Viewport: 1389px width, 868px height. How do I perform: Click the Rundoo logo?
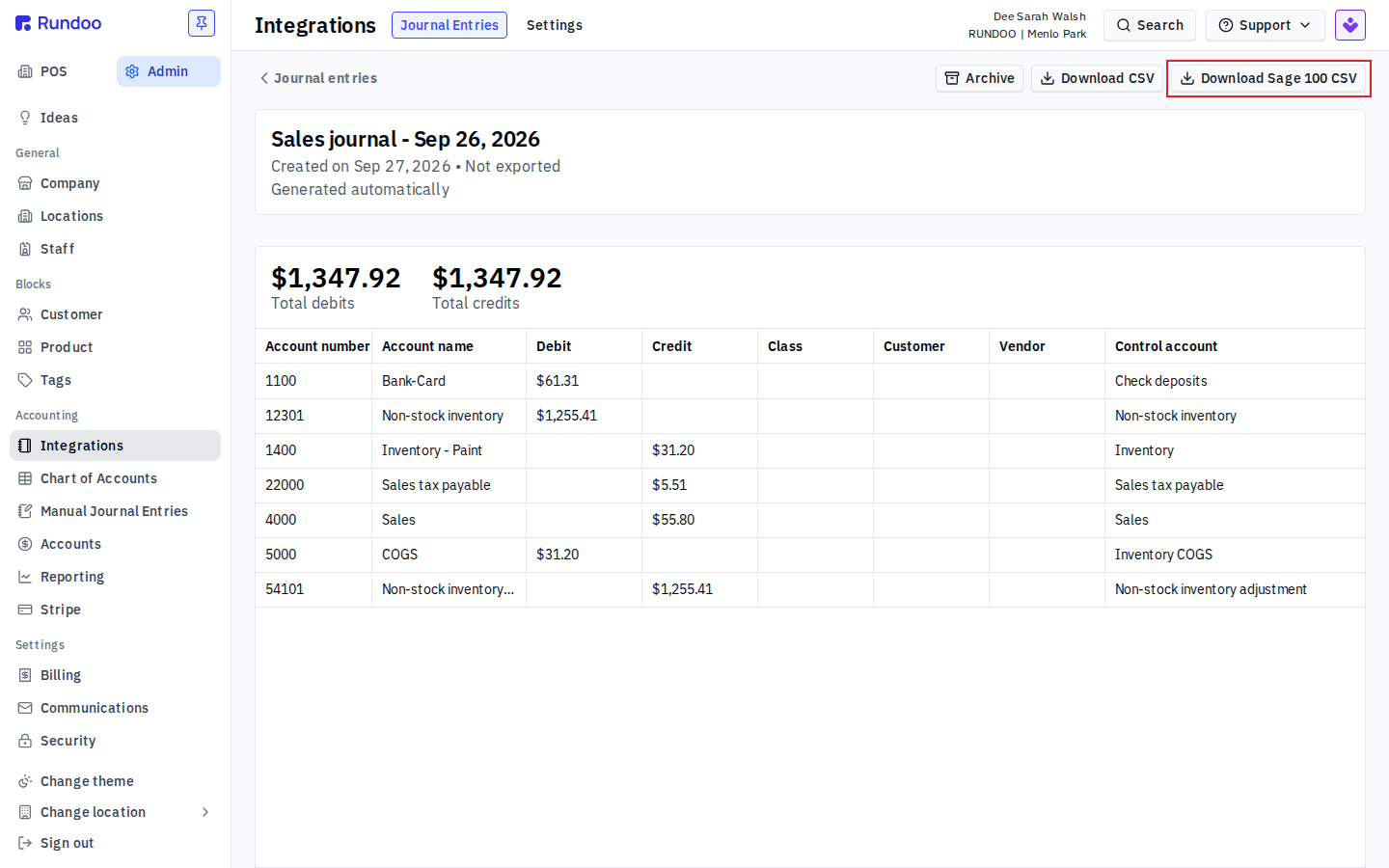click(x=59, y=23)
